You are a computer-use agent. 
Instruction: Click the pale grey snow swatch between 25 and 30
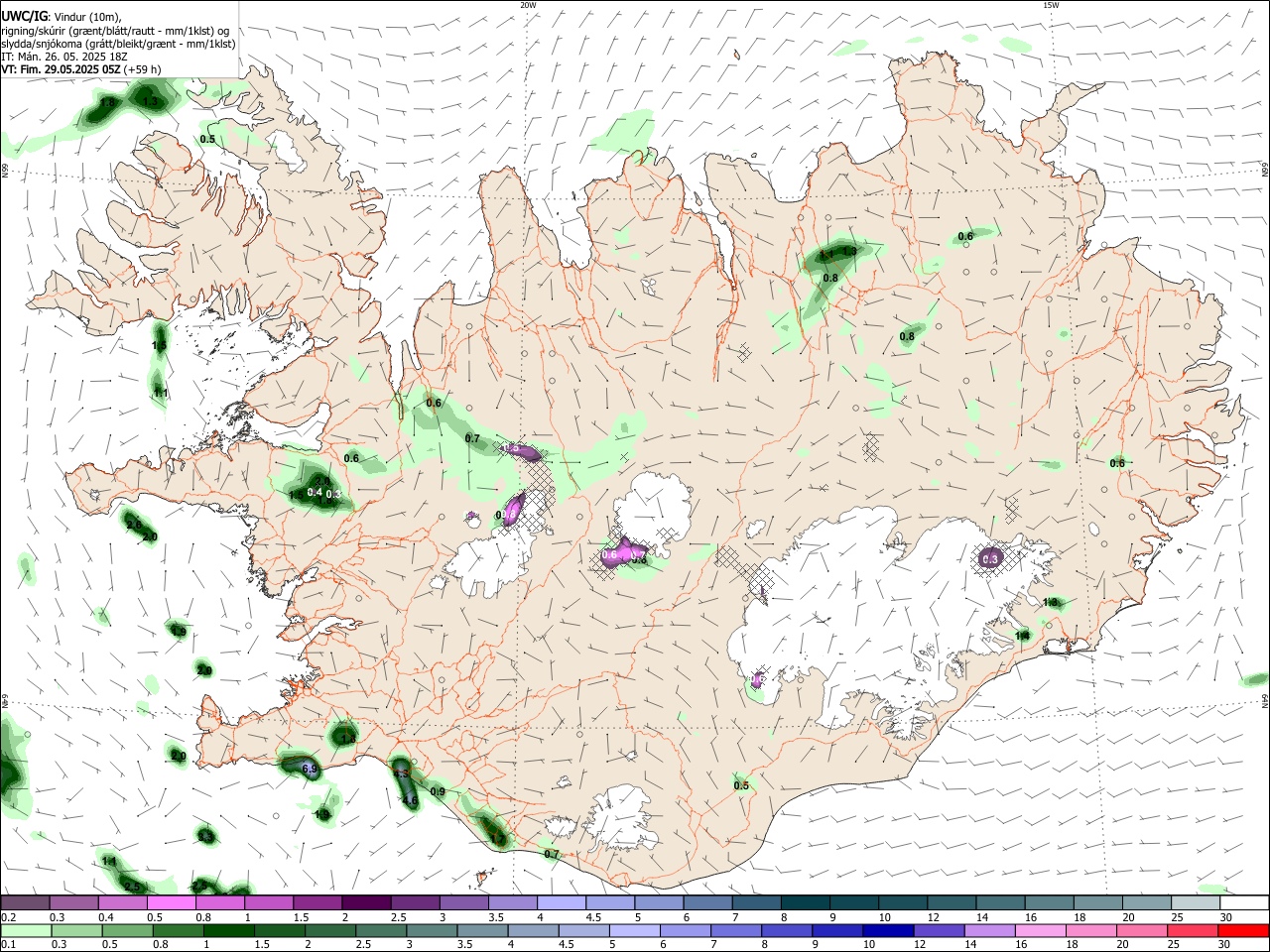[1195, 903]
